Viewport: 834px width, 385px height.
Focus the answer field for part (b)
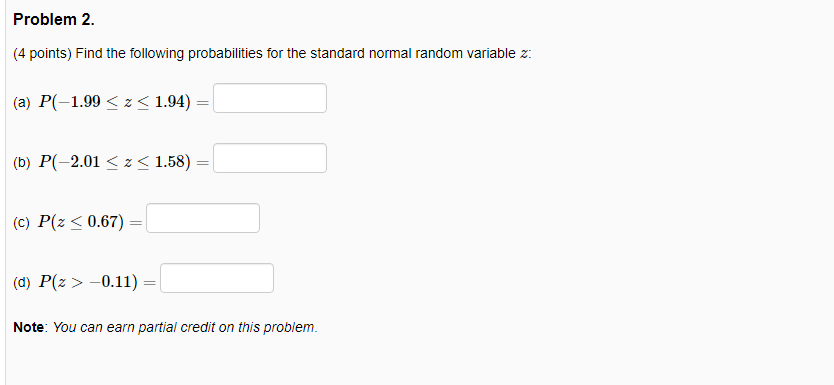click(x=270, y=158)
